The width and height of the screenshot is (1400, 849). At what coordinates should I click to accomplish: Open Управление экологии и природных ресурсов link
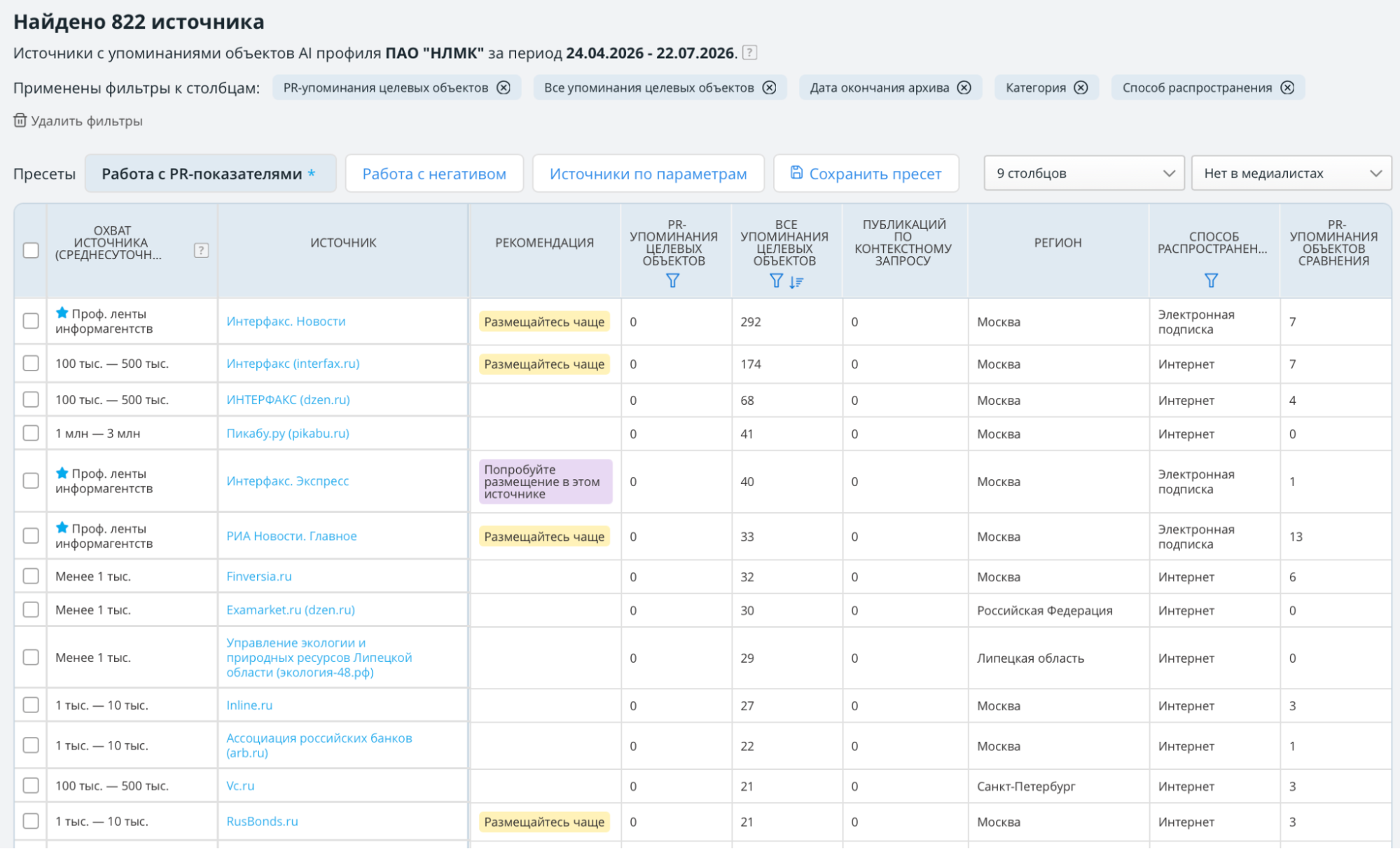(319, 657)
